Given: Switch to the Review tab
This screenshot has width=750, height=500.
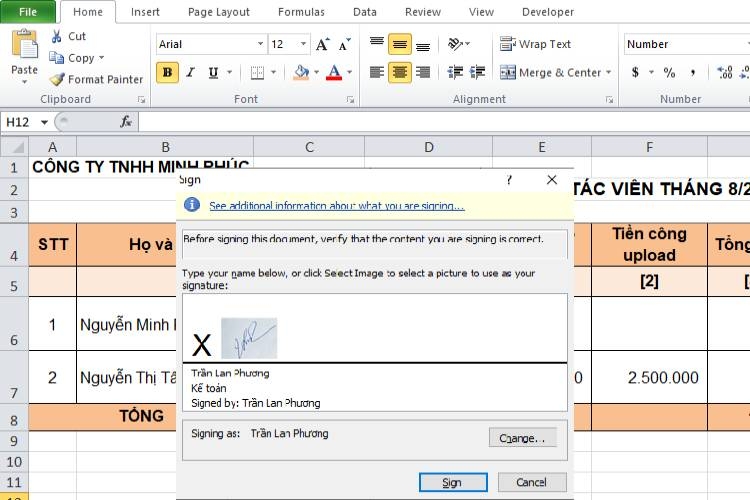Looking at the screenshot, I should point(423,12).
